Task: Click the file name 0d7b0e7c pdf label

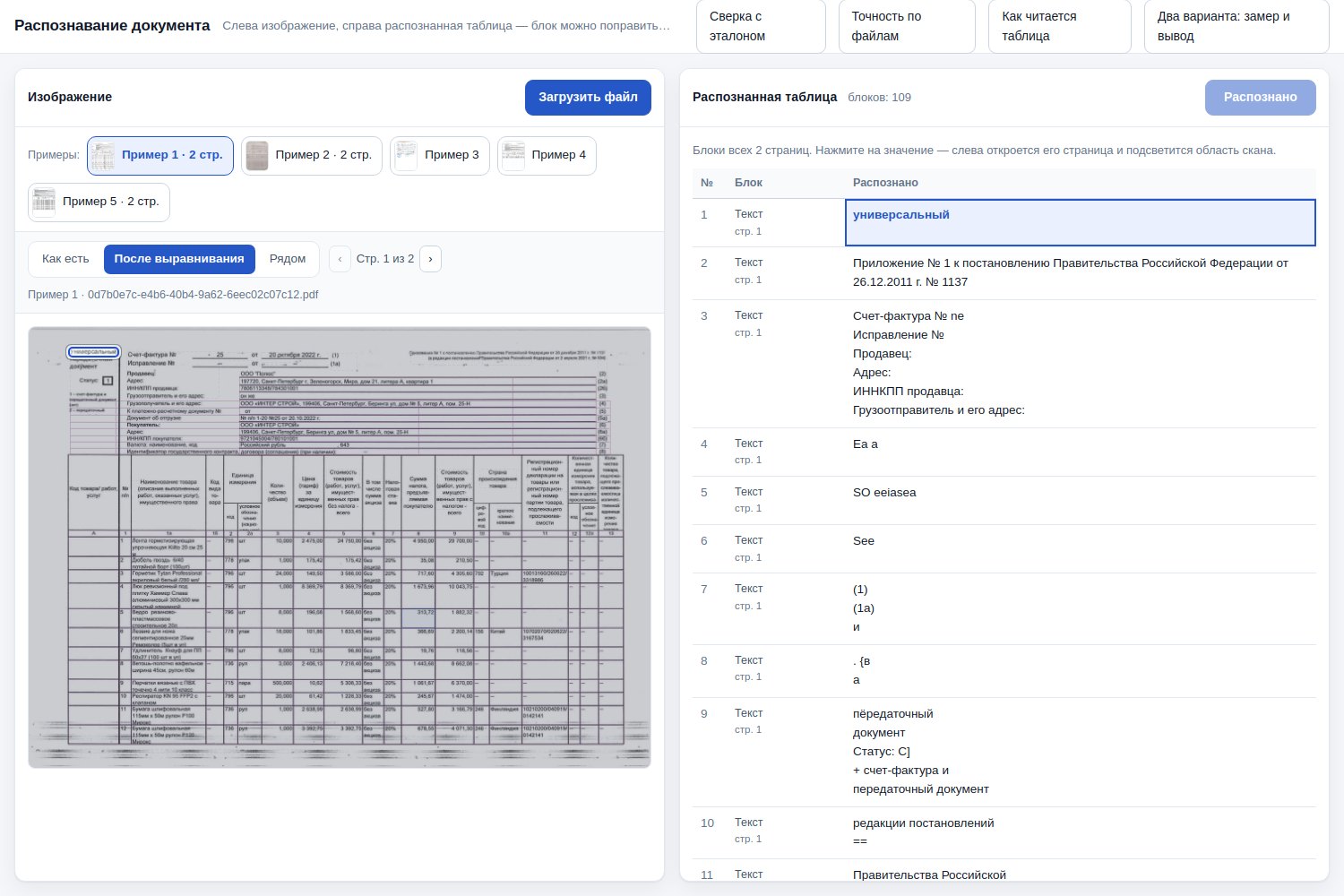Action: coord(173,295)
